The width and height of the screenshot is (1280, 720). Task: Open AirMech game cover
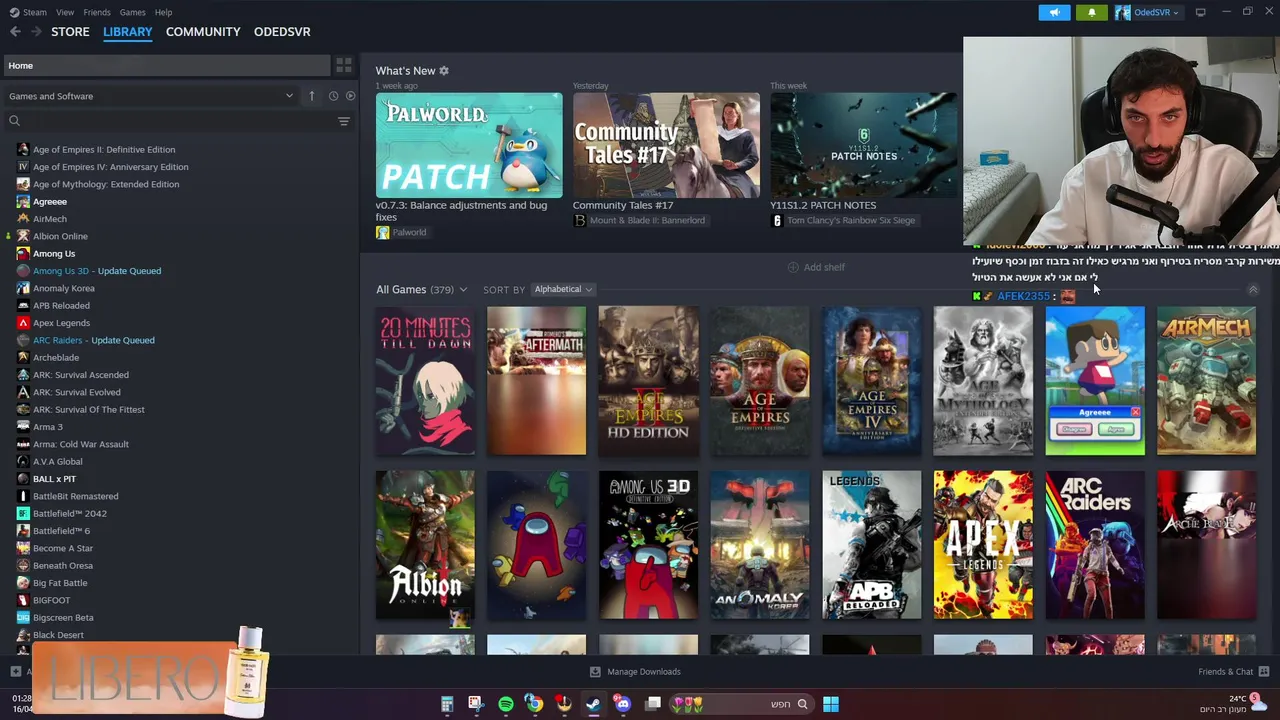click(x=1206, y=381)
